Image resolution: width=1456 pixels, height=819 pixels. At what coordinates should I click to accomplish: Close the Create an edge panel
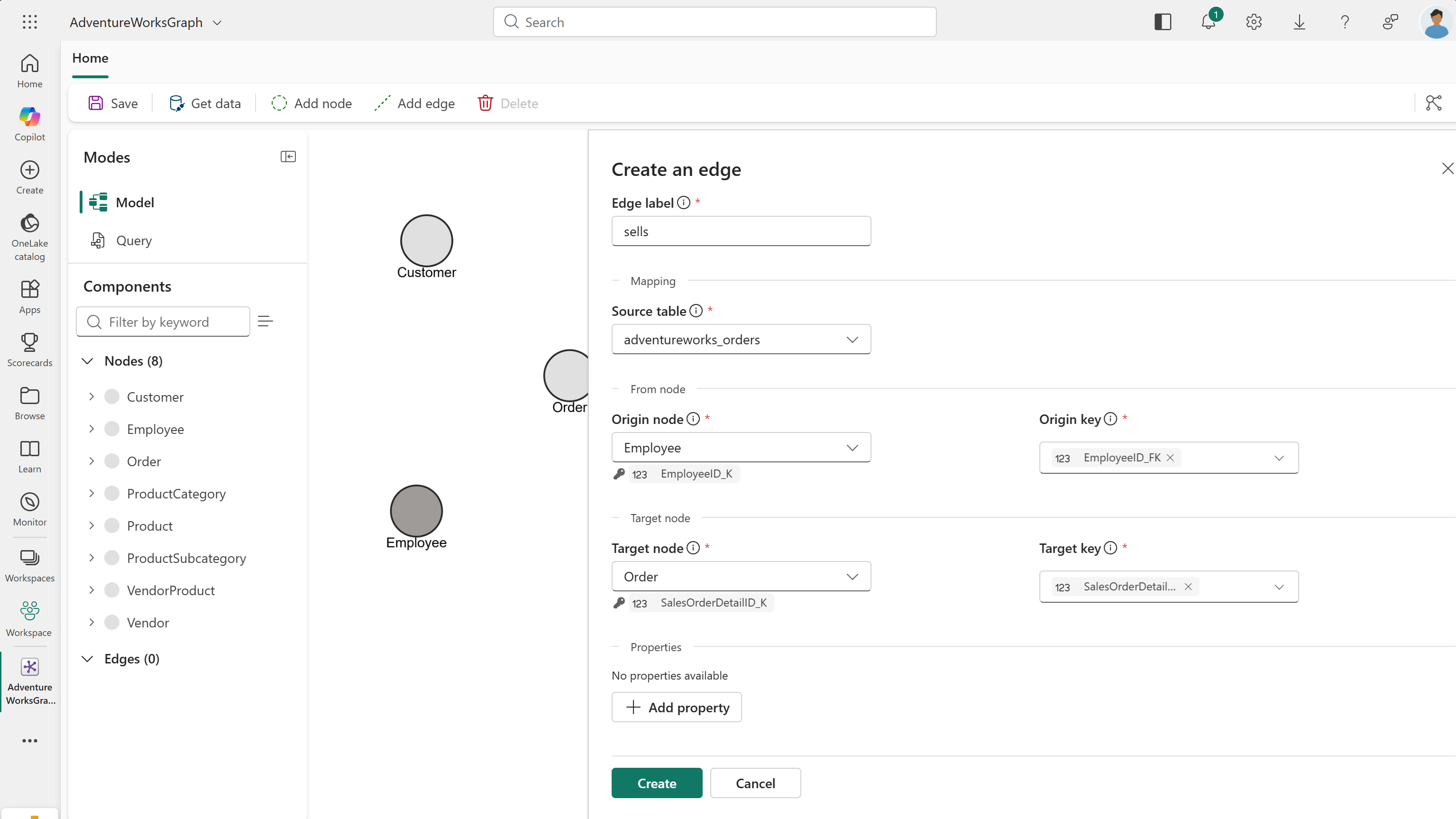(x=1447, y=168)
